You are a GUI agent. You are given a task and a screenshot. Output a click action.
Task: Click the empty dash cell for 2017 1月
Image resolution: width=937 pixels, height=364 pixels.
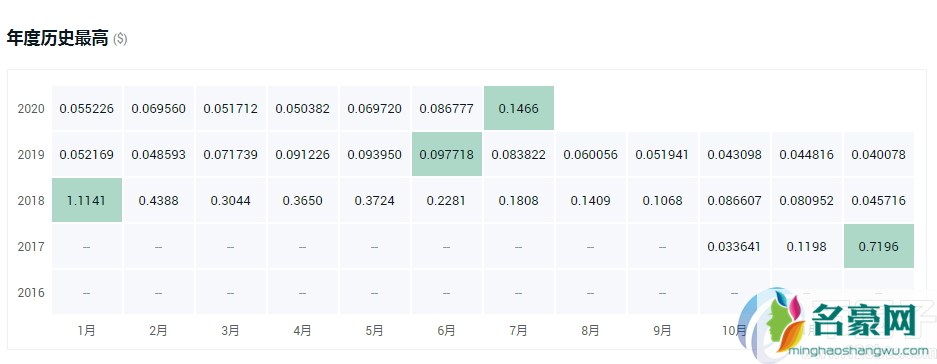(x=87, y=246)
